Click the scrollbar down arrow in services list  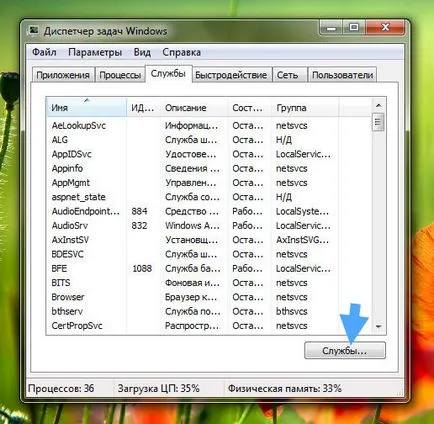[x=378, y=326]
